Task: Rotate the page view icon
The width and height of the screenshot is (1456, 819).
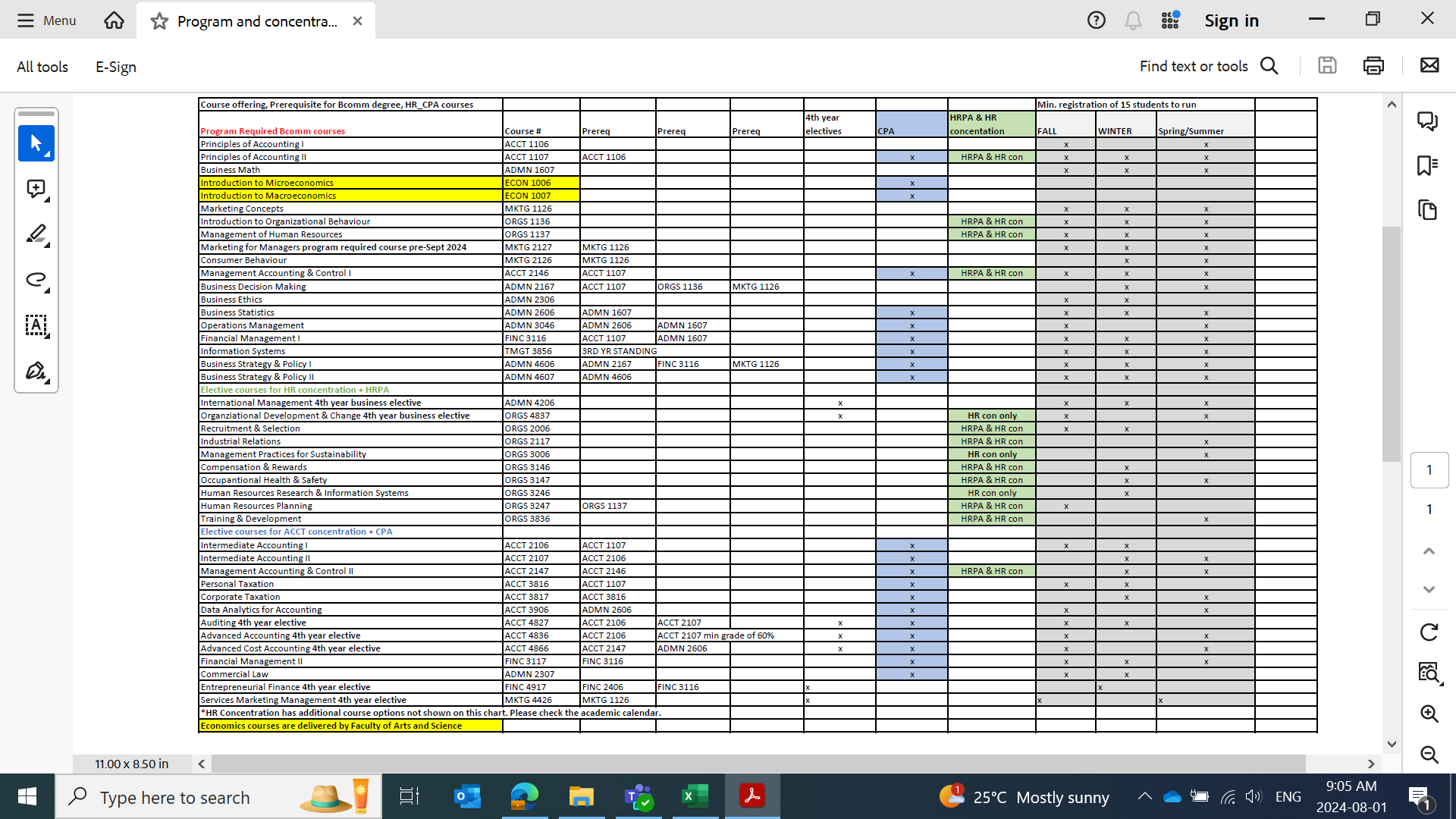Action: tap(1429, 632)
